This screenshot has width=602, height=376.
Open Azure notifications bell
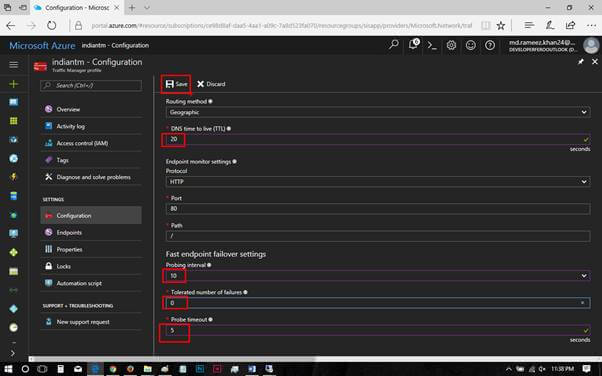pyautogui.click(x=413, y=45)
